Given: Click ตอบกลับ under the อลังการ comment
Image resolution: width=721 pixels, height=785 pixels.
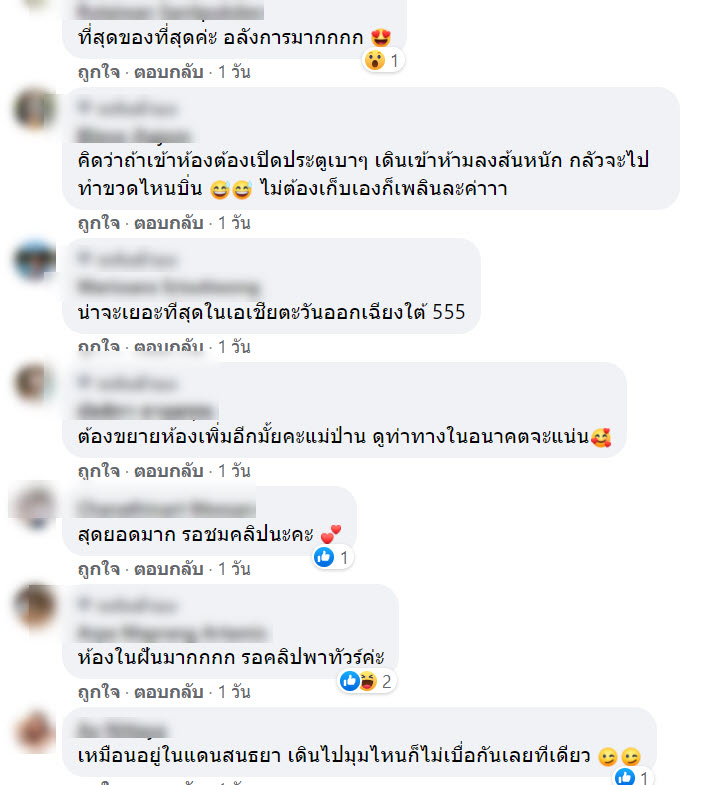Looking at the screenshot, I should (x=169, y=72).
